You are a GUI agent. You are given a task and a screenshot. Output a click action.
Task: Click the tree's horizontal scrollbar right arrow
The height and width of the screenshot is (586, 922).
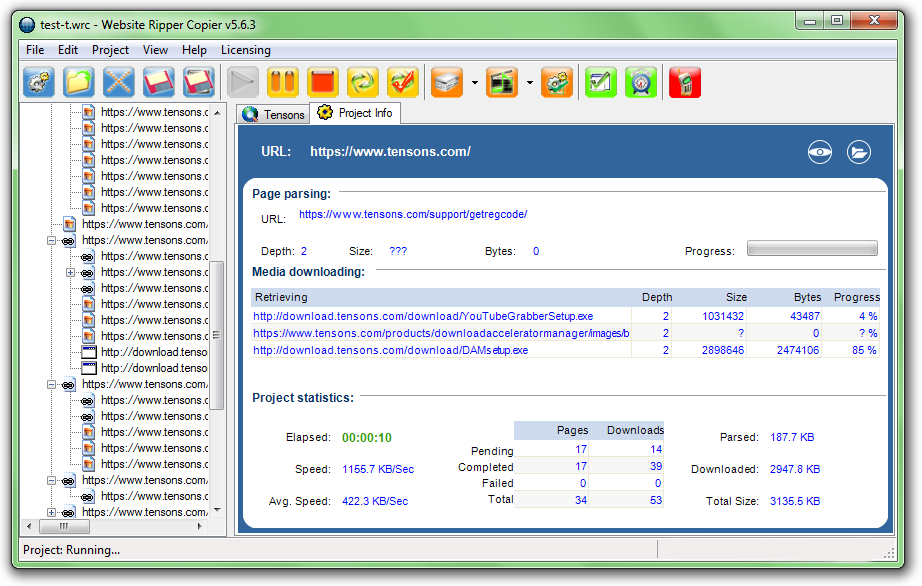(200, 526)
